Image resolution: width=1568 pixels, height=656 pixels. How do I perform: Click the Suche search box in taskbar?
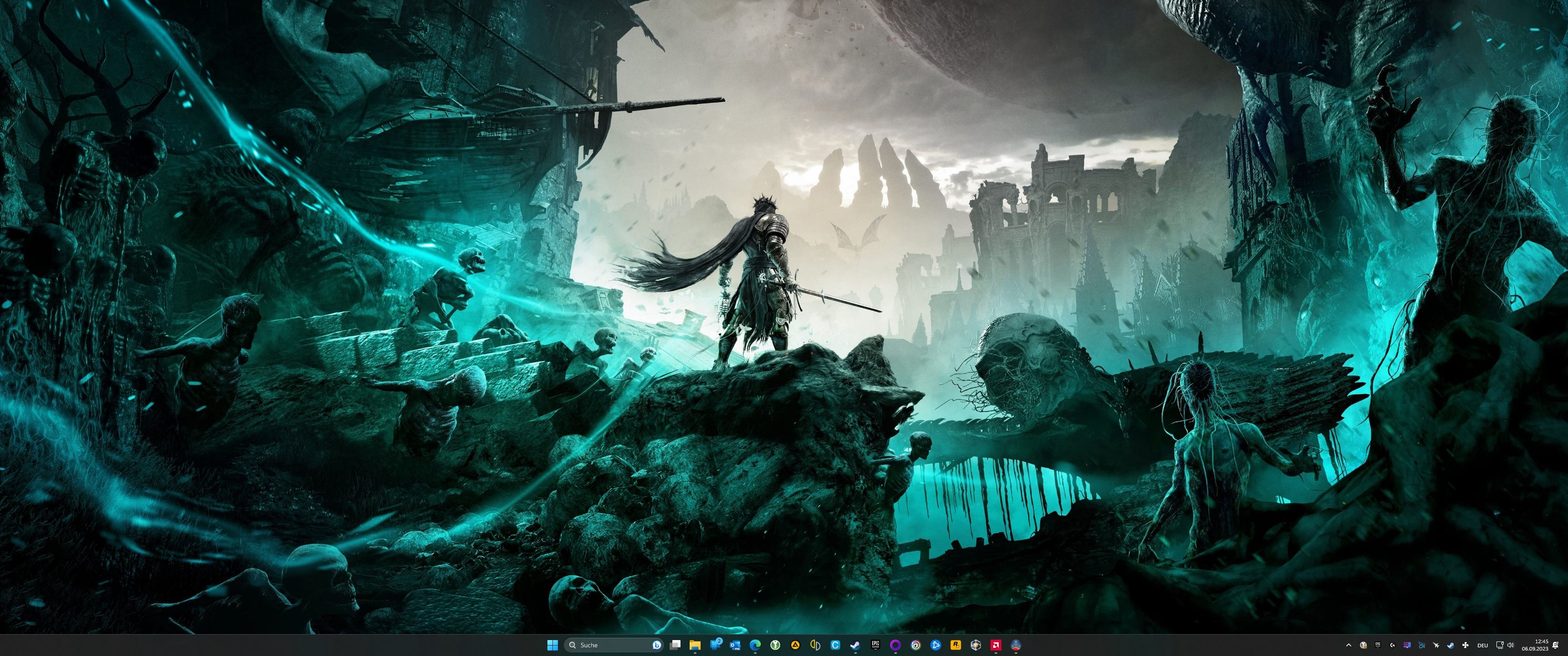614,645
